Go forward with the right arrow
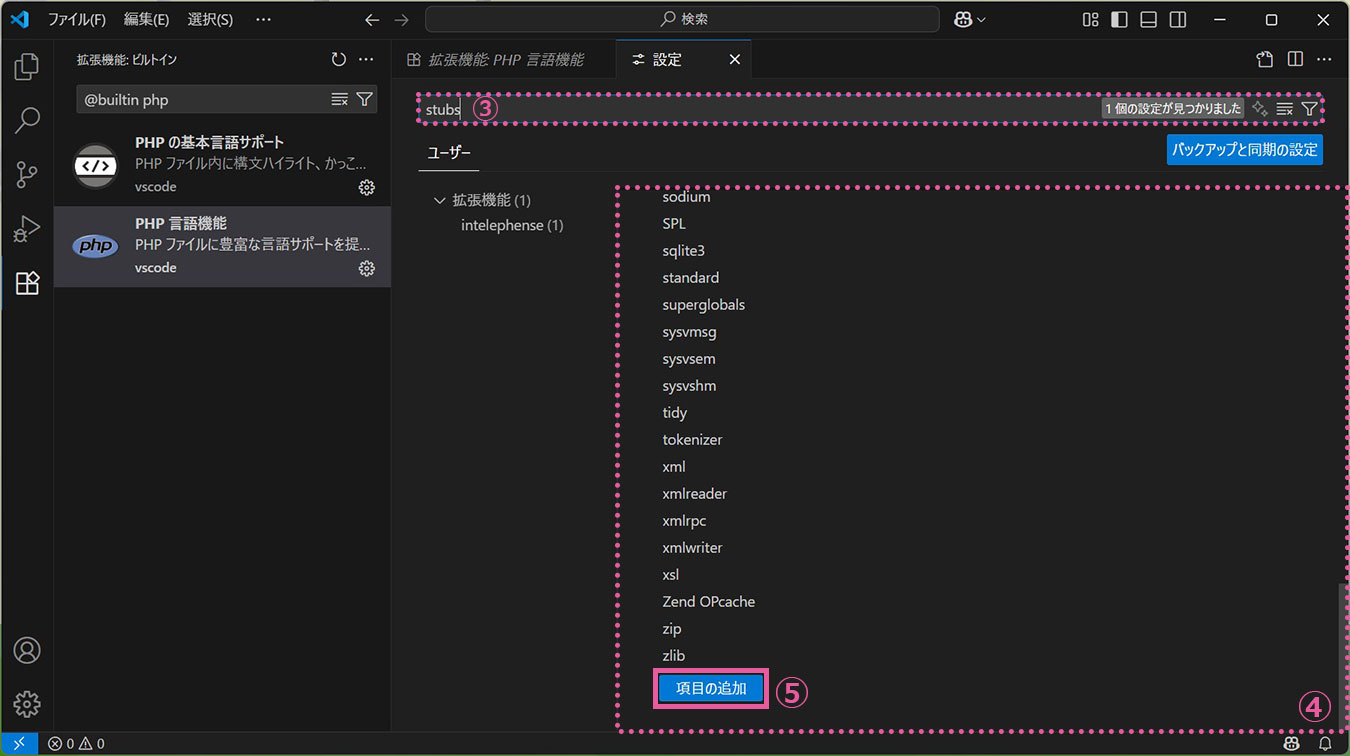The width and height of the screenshot is (1350, 756). tap(401, 20)
